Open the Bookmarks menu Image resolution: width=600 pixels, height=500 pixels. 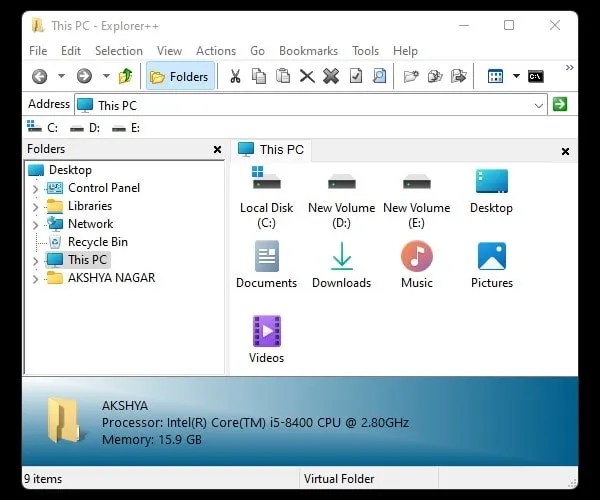[x=308, y=51]
